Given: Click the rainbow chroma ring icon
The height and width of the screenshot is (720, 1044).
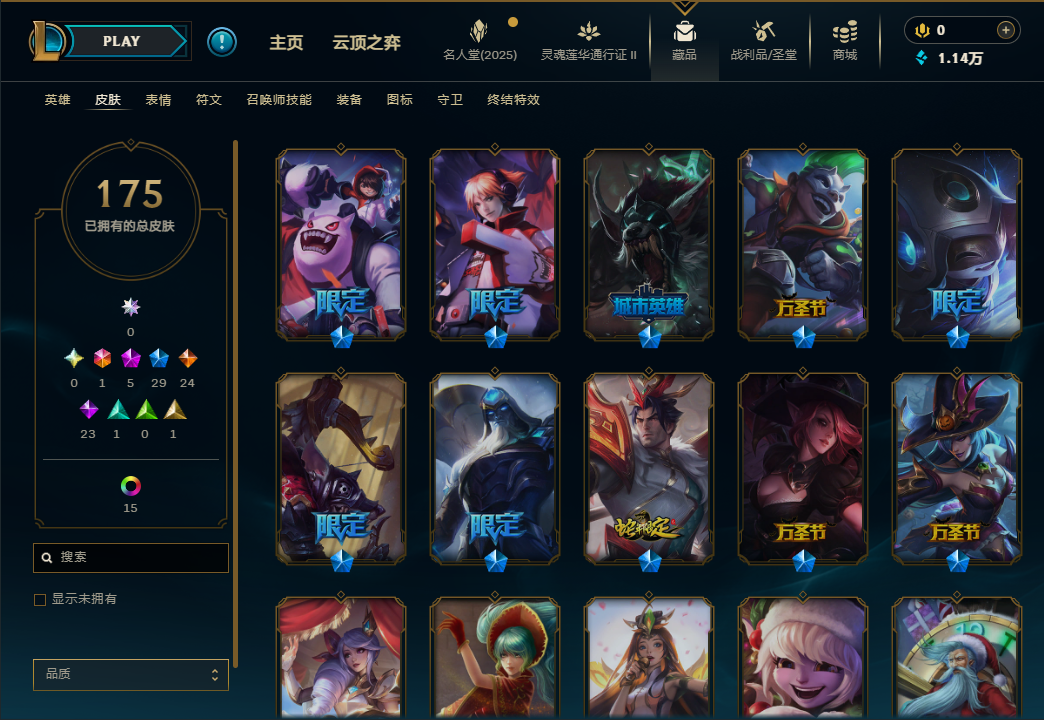Looking at the screenshot, I should [130, 486].
